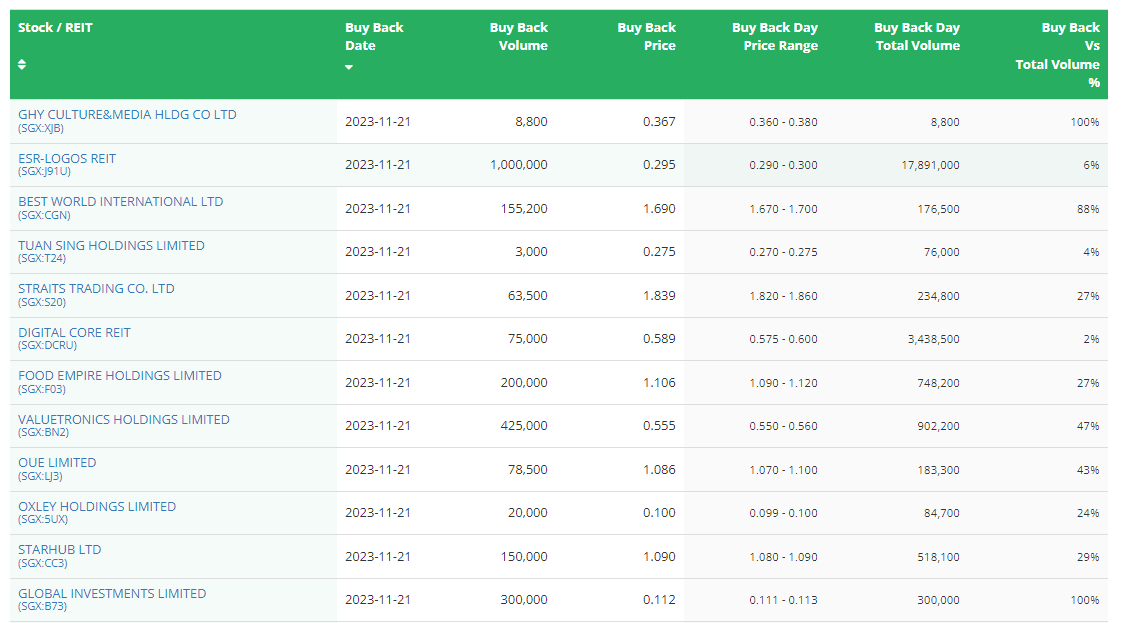This screenshot has width=1122, height=623.
Task: Select ticker text (SGX:LJ3)
Action: point(40,476)
